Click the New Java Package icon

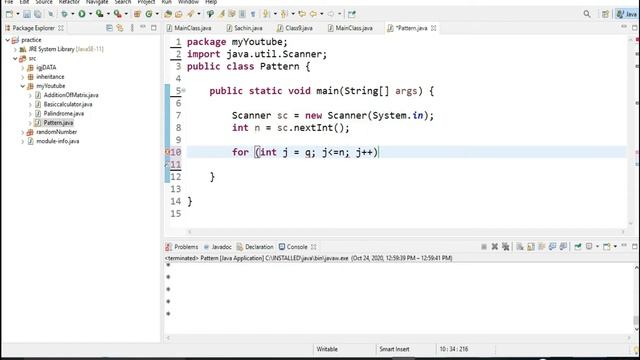pyautogui.click(x=137, y=14)
